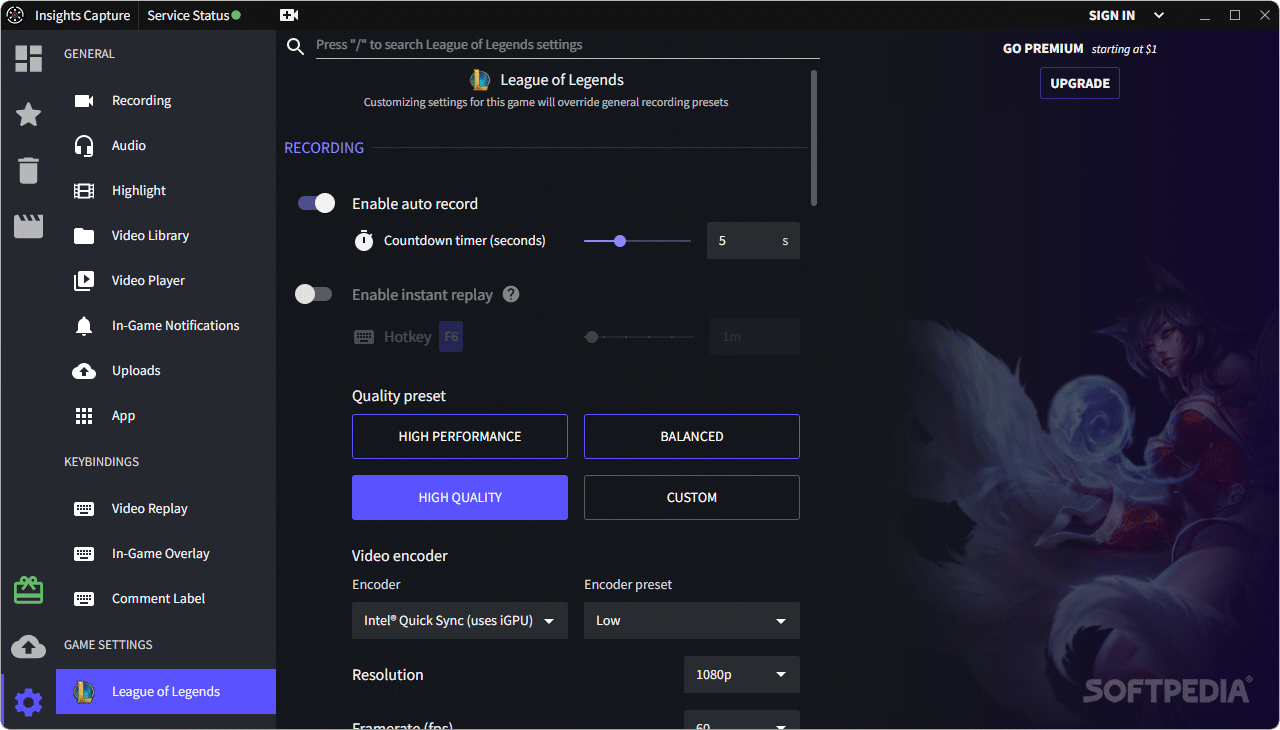The width and height of the screenshot is (1280, 730).
Task: Click the Upgrade button
Action: [x=1080, y=83]
